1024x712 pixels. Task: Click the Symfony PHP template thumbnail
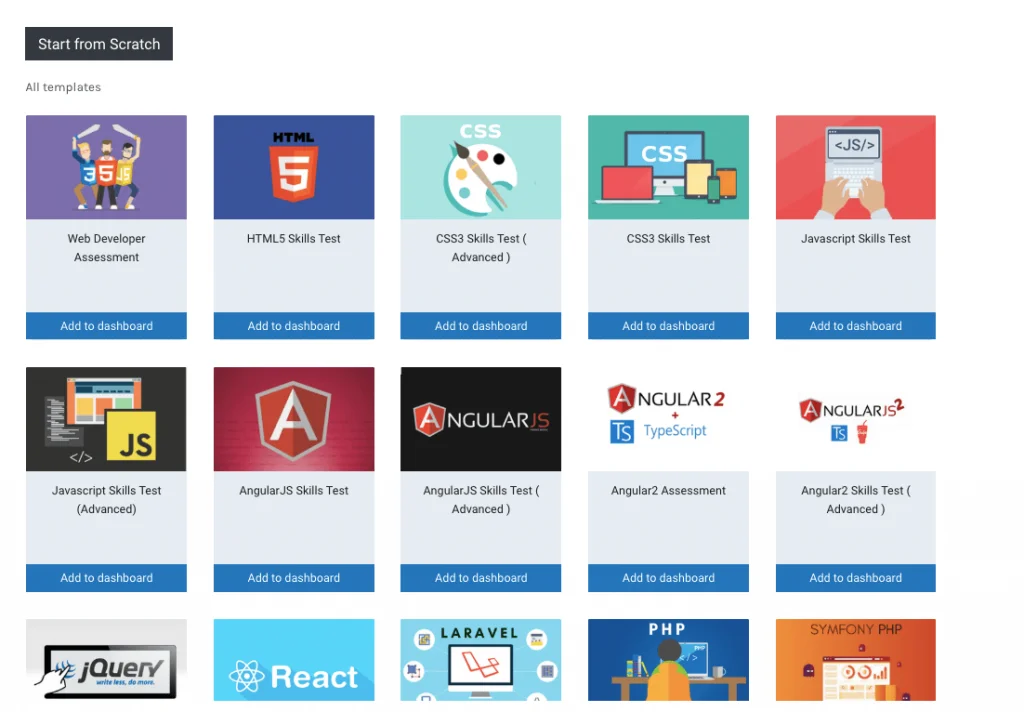point(856,660)
